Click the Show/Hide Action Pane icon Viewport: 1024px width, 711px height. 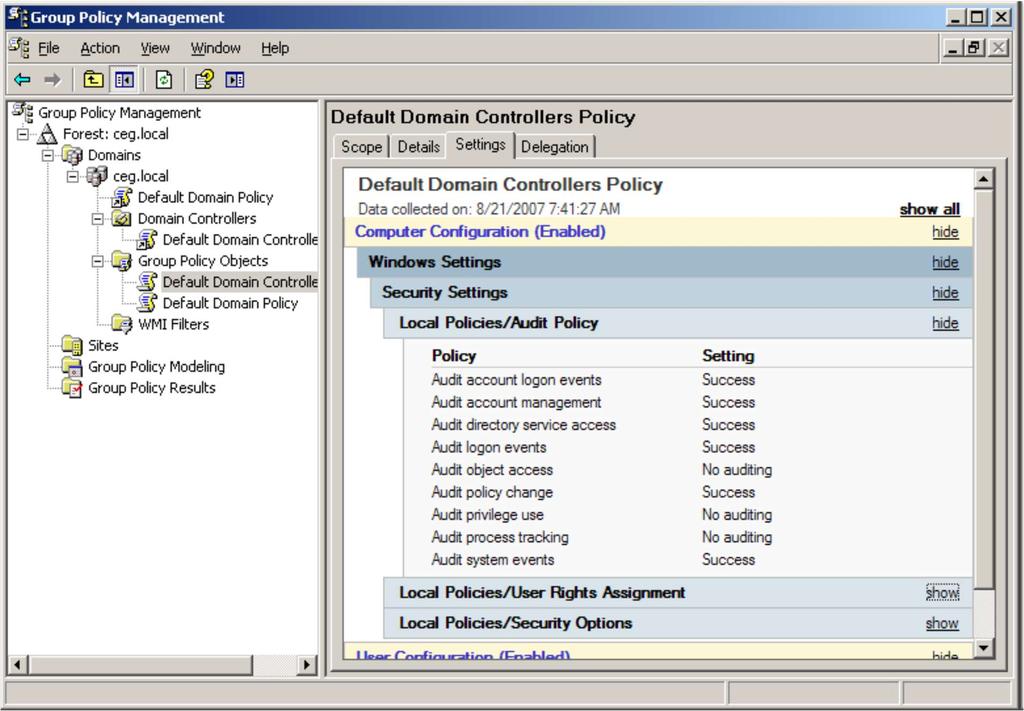[234, 80]
